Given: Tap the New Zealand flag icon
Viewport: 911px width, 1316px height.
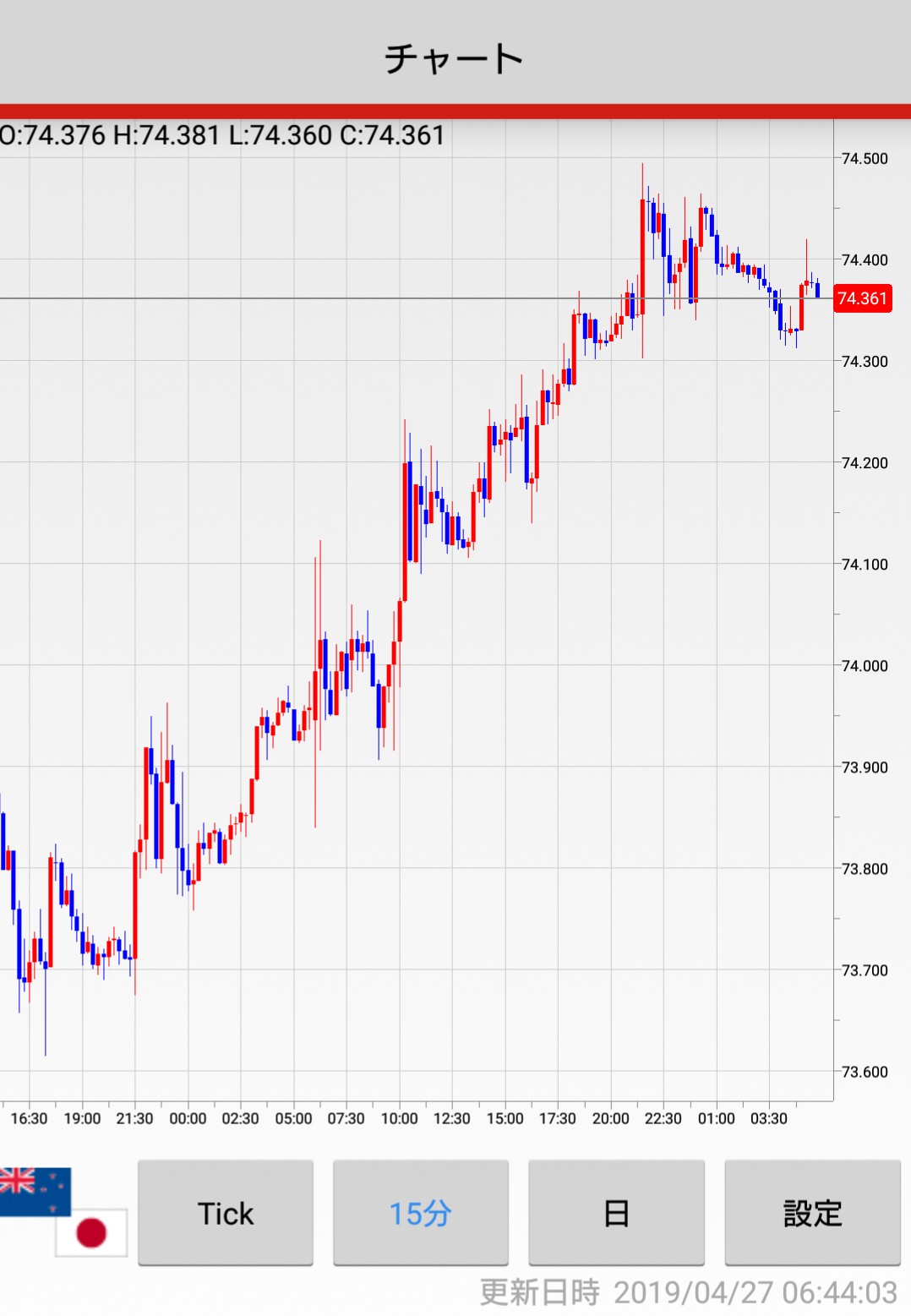Looking at the screenshot, I should pos(34,1190).
